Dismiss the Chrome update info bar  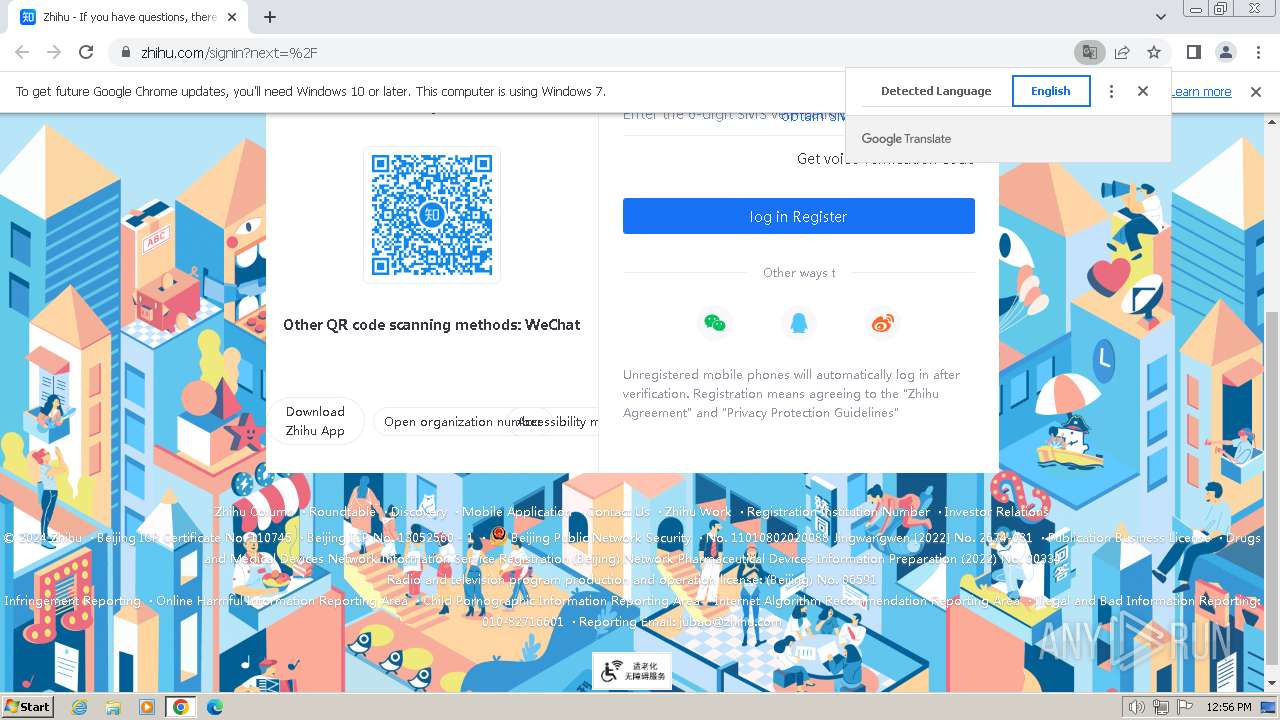[x=1256, y=92]
